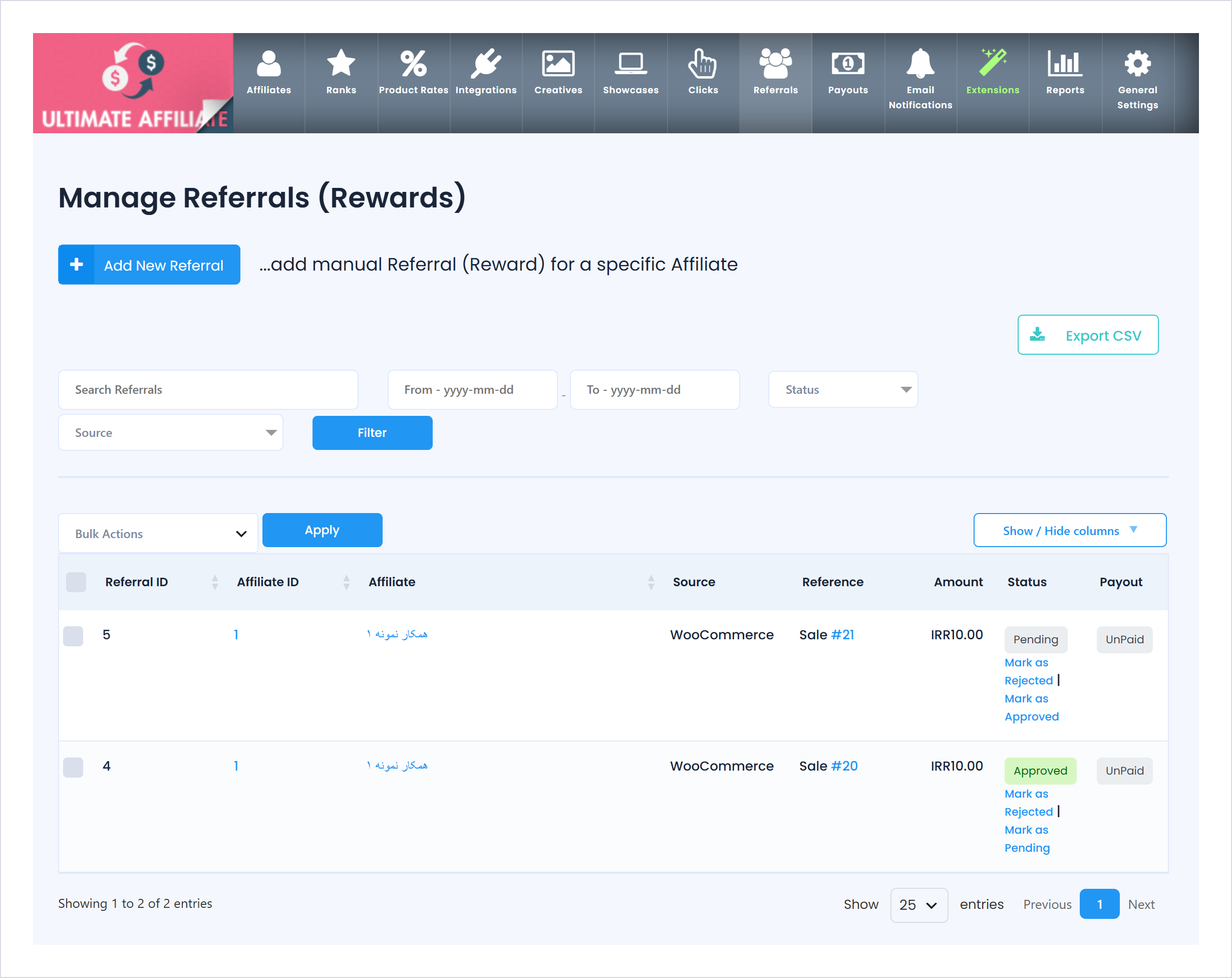Open the Clicks hand pointer icon

pos(703,63)
